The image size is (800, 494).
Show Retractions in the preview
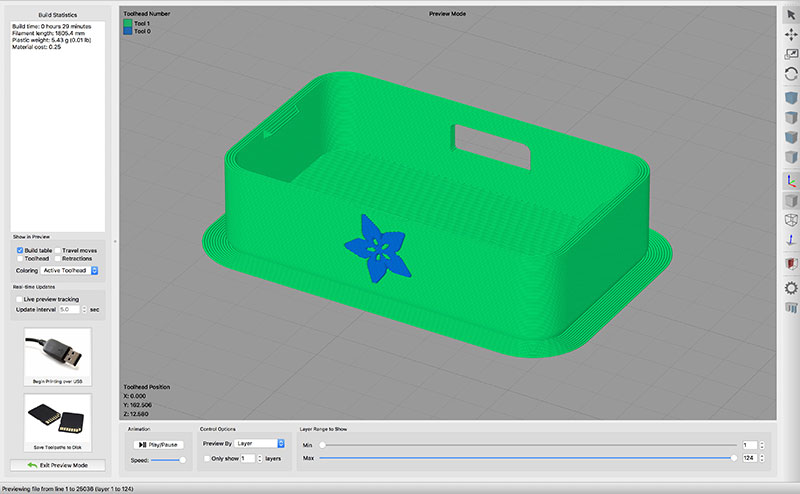[58, 258]
